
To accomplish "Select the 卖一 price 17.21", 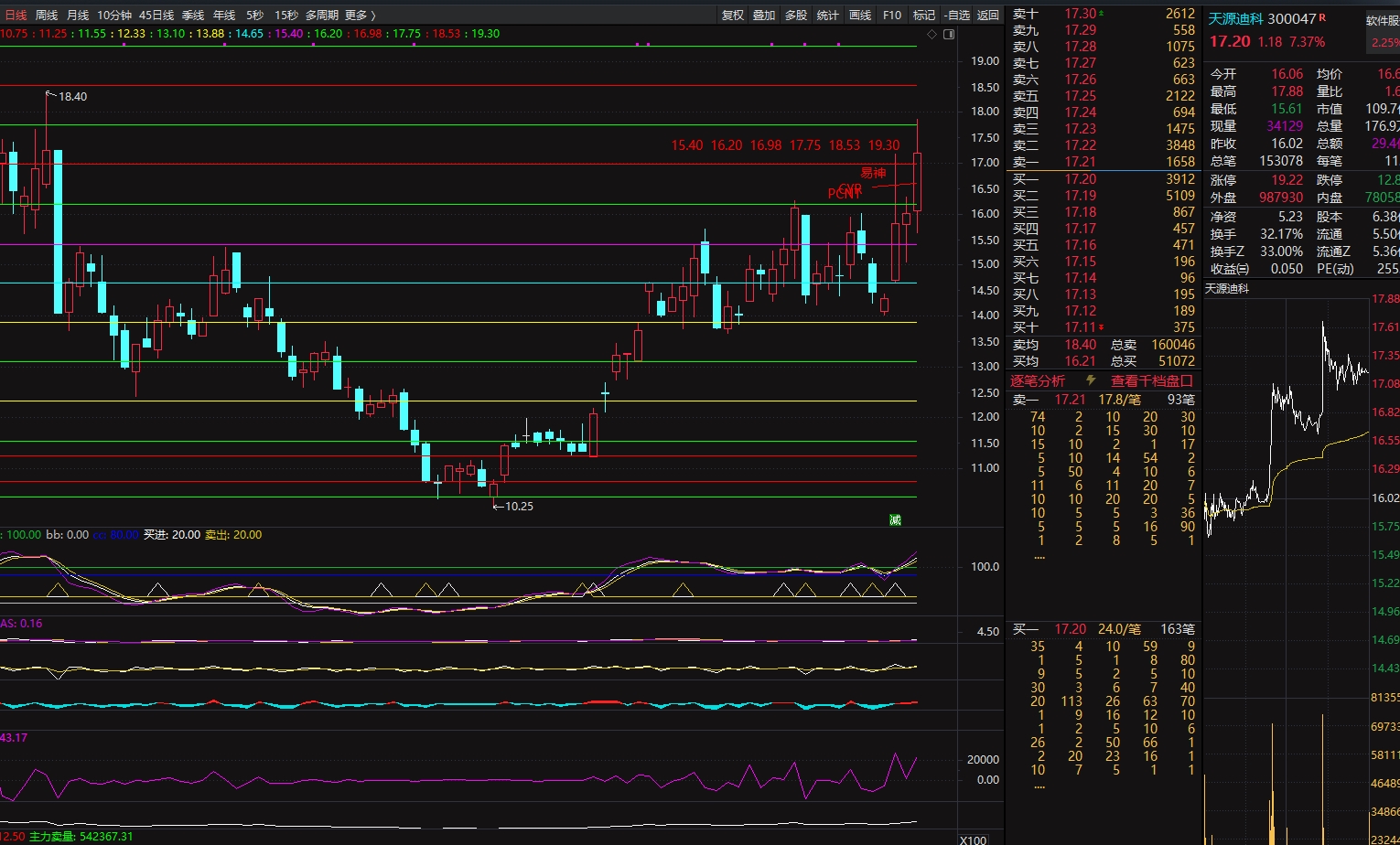I will [x=1080, y=162].
